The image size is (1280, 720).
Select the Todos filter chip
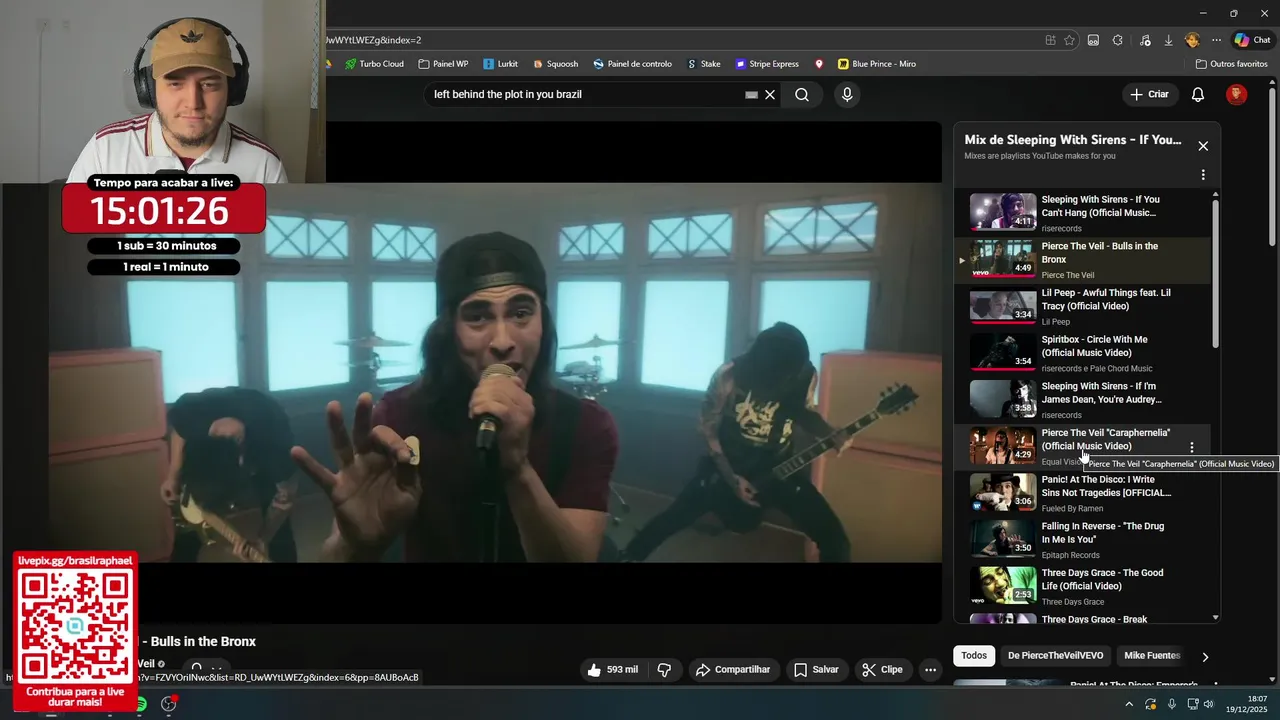(974, 656)
